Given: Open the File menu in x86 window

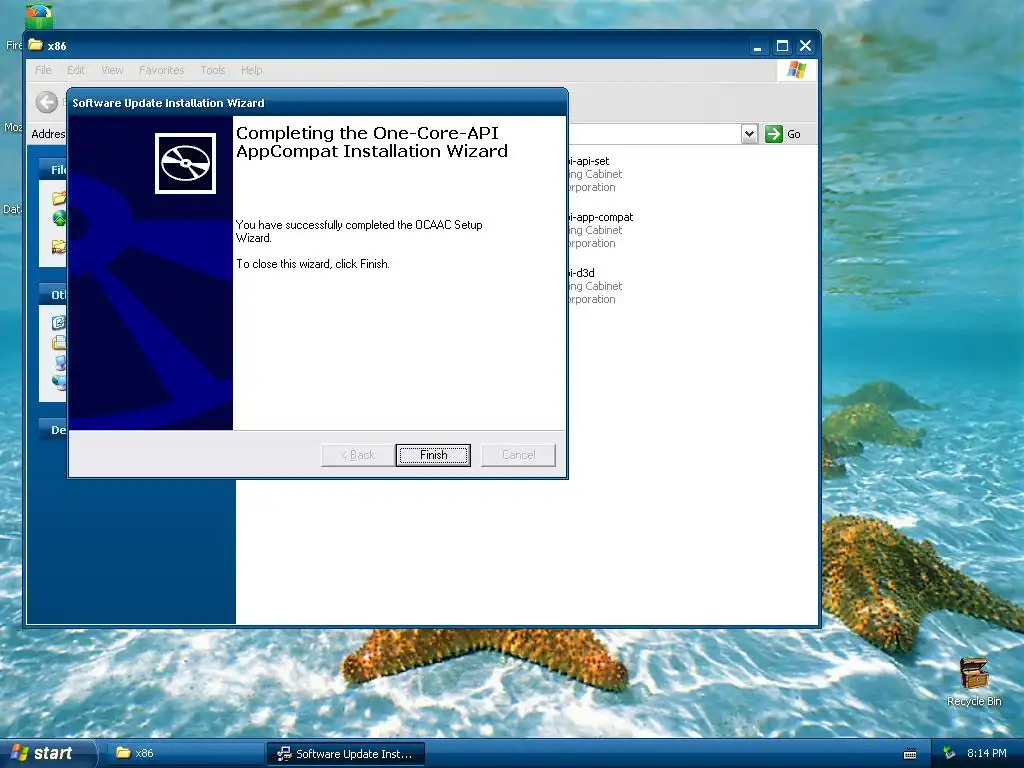Looking at the screenshot, I should 43,70.
